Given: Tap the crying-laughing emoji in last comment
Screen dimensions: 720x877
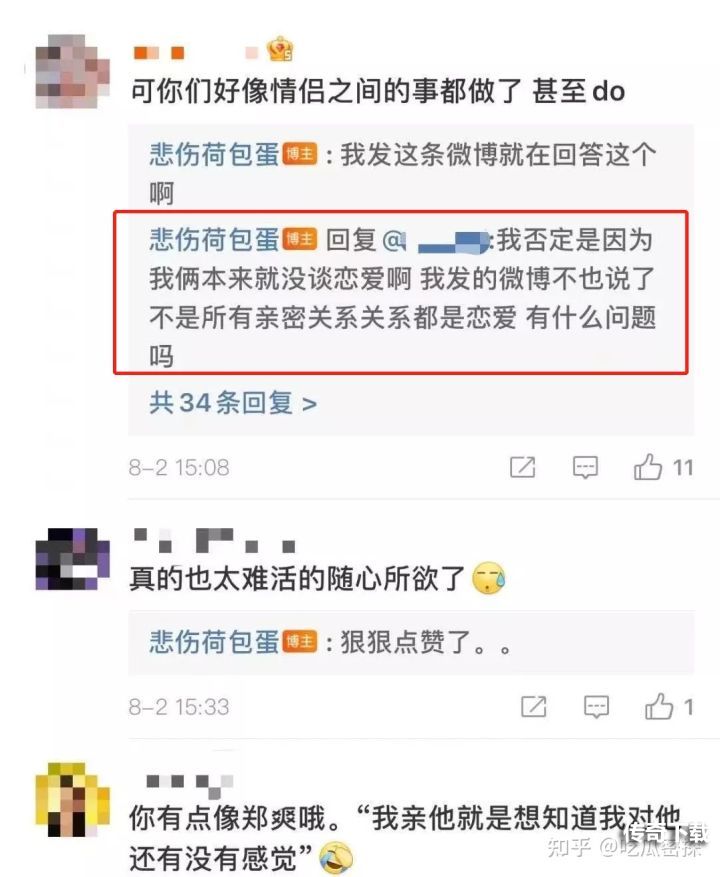Looking at the screenshot, I should pyautogui.click(x=336, y=859).
